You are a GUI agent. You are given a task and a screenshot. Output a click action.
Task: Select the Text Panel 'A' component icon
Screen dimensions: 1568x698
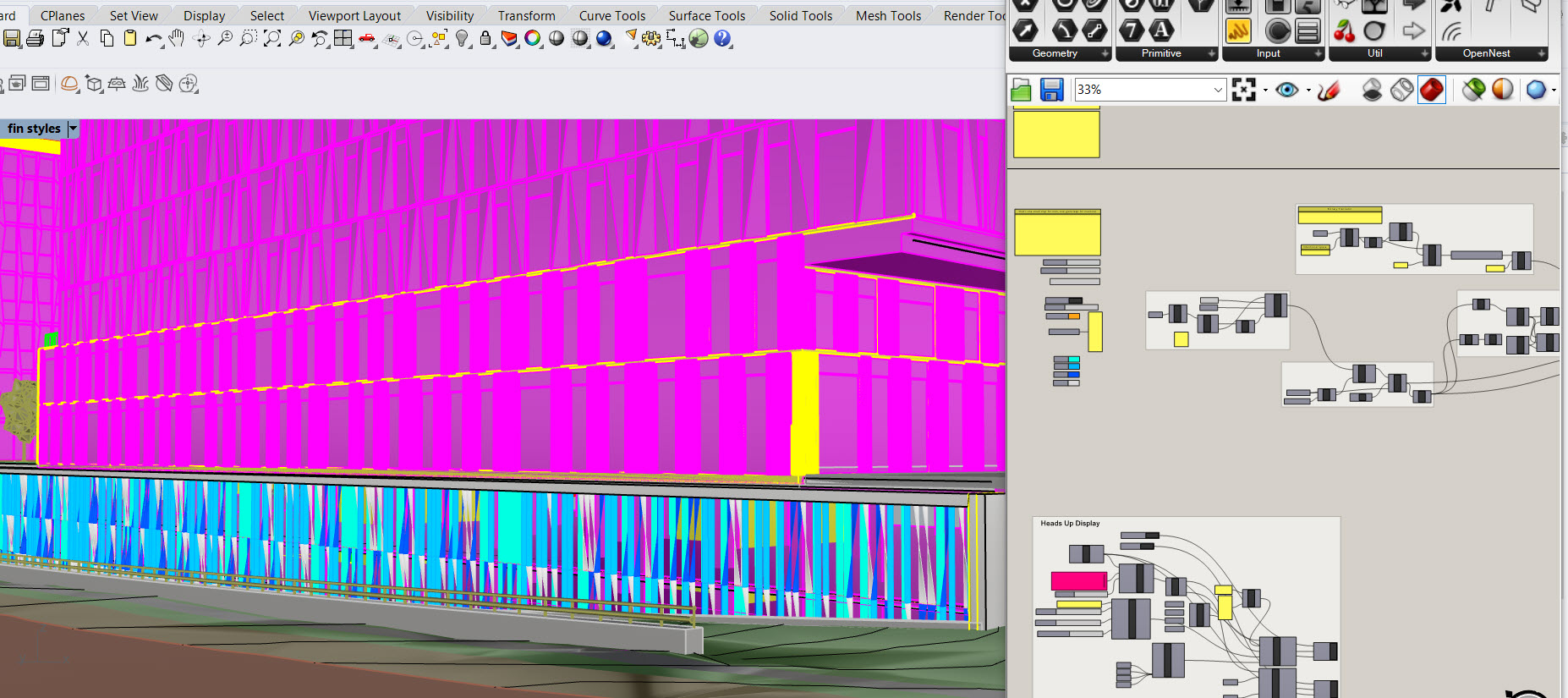(x=1162, y=30)
